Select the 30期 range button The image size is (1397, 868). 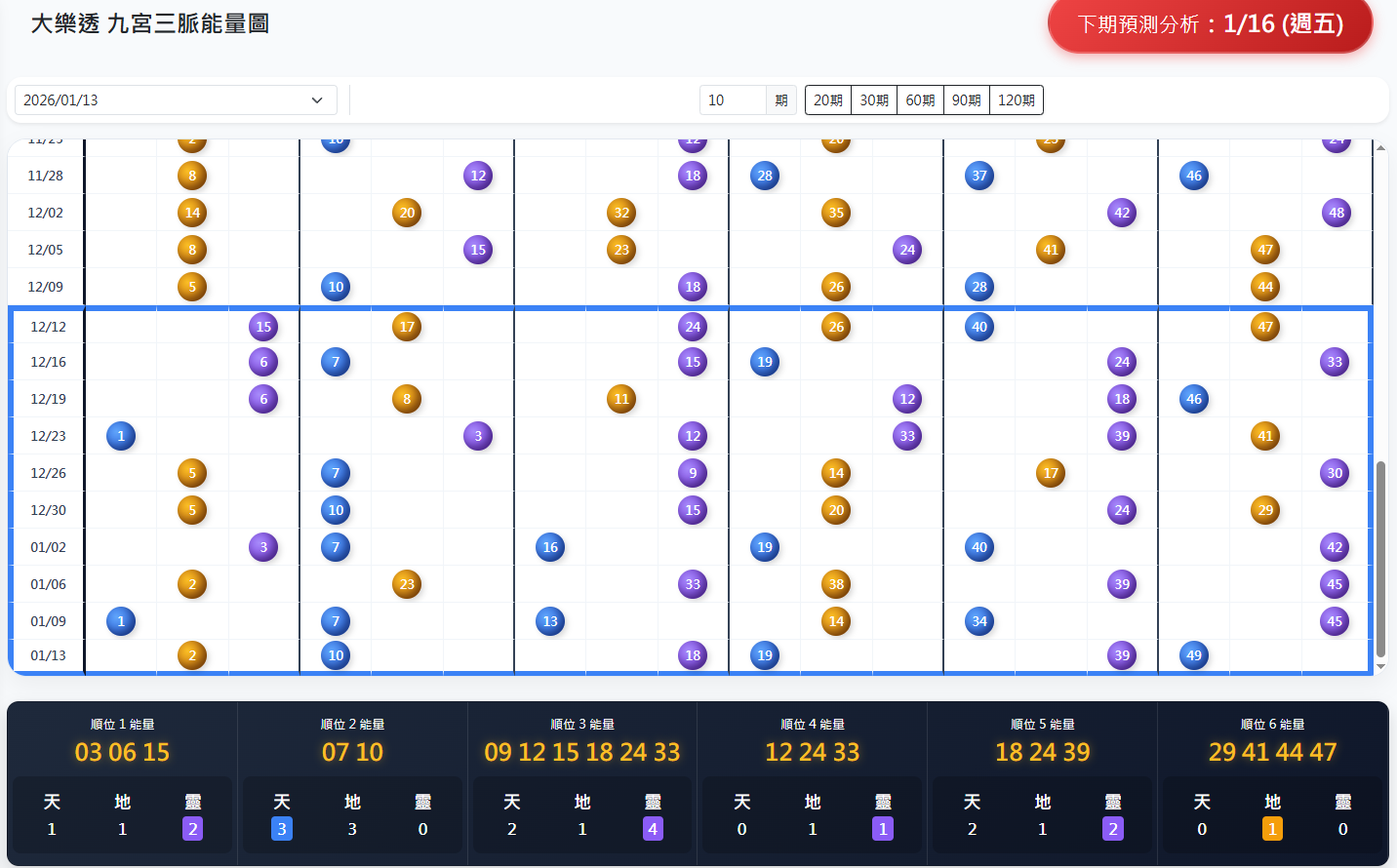click(x=873, y=100)
